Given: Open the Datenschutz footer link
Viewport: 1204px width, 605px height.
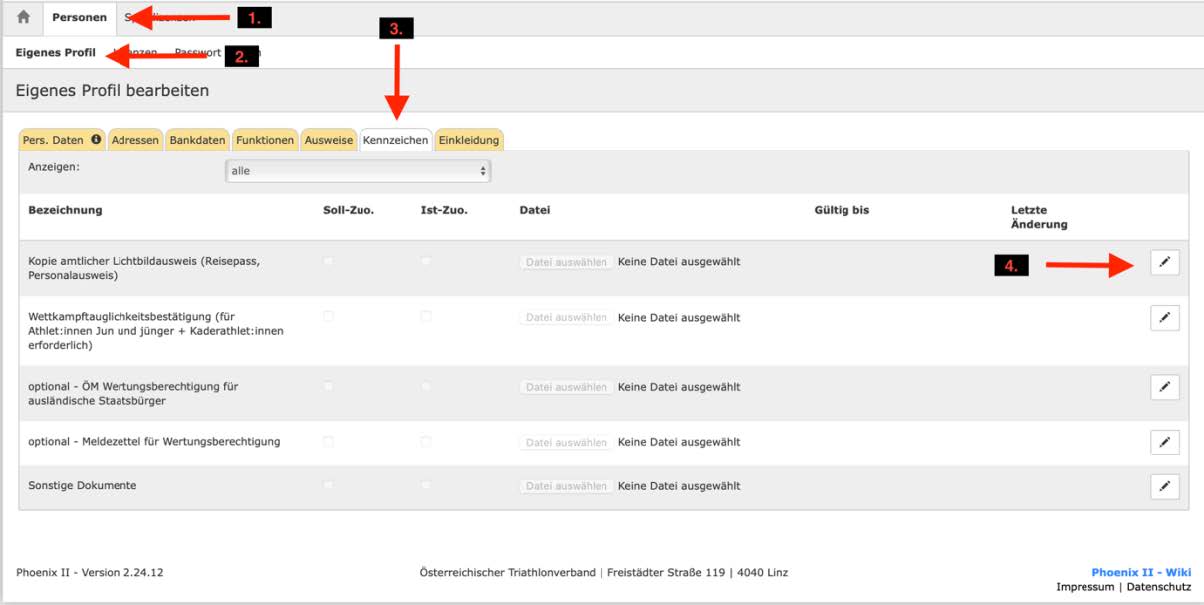Looking at the screenshot, I should (x=1159, y=587).
